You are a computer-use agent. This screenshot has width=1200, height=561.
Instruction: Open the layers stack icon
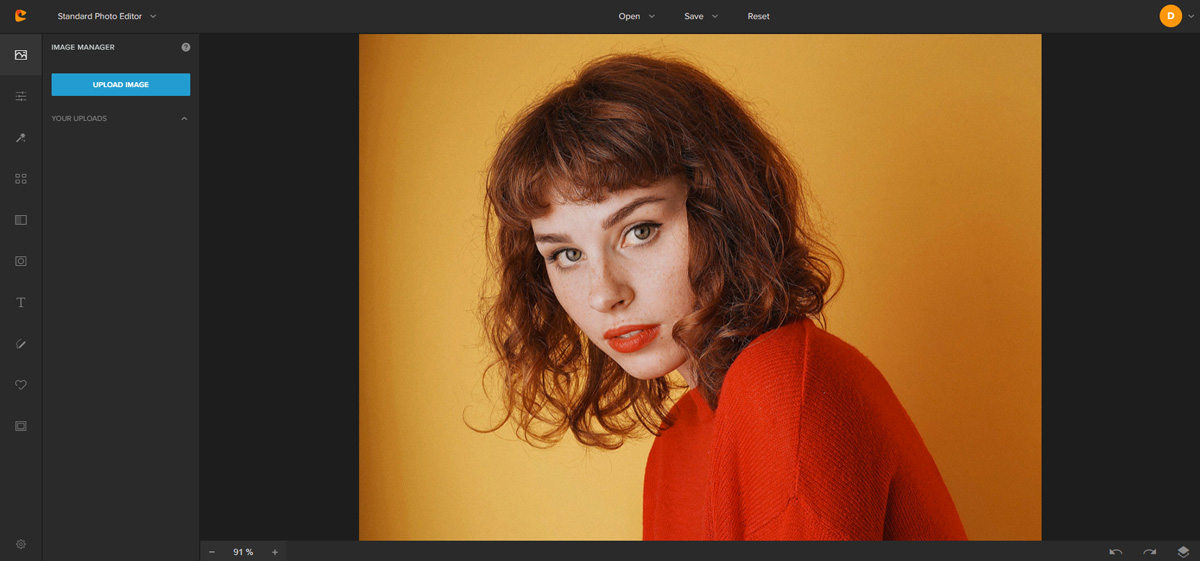(1183, 551)
